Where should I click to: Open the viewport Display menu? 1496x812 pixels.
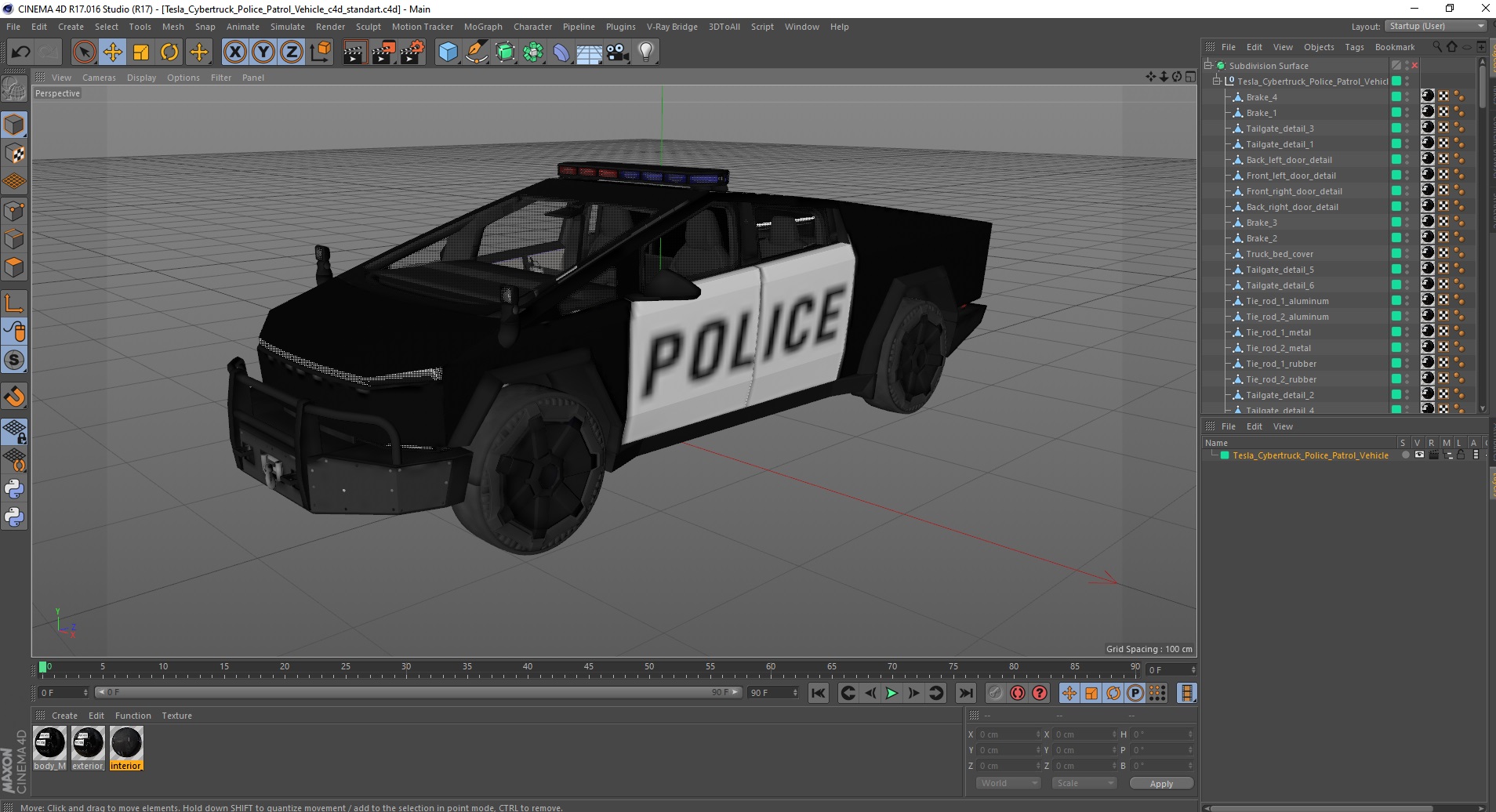pos(141,78)
